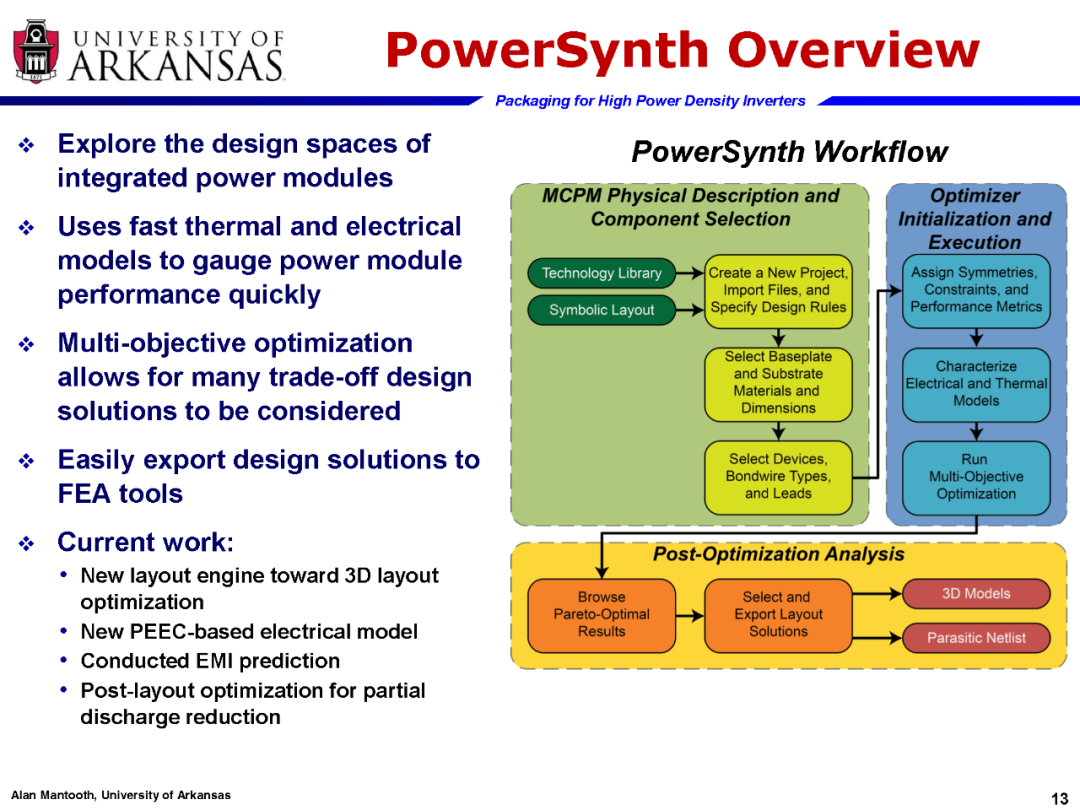Click the 'Easily export design solutions to FEA tools' bullet

(x=269, y=477)
